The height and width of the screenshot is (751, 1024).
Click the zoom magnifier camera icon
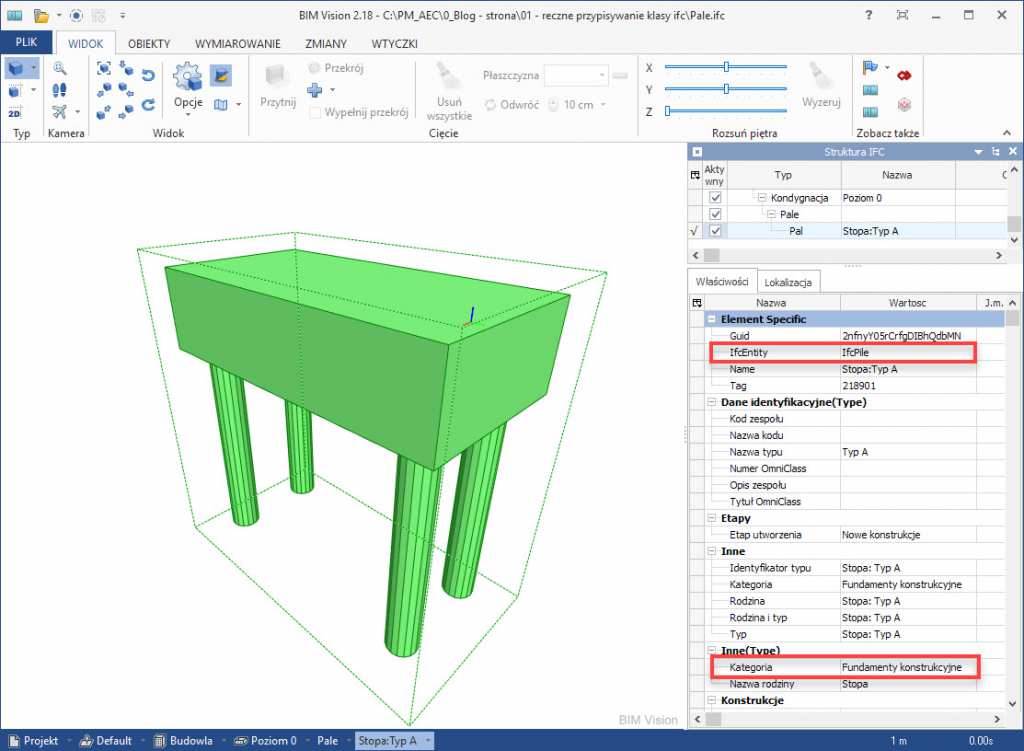click(59, 68)
